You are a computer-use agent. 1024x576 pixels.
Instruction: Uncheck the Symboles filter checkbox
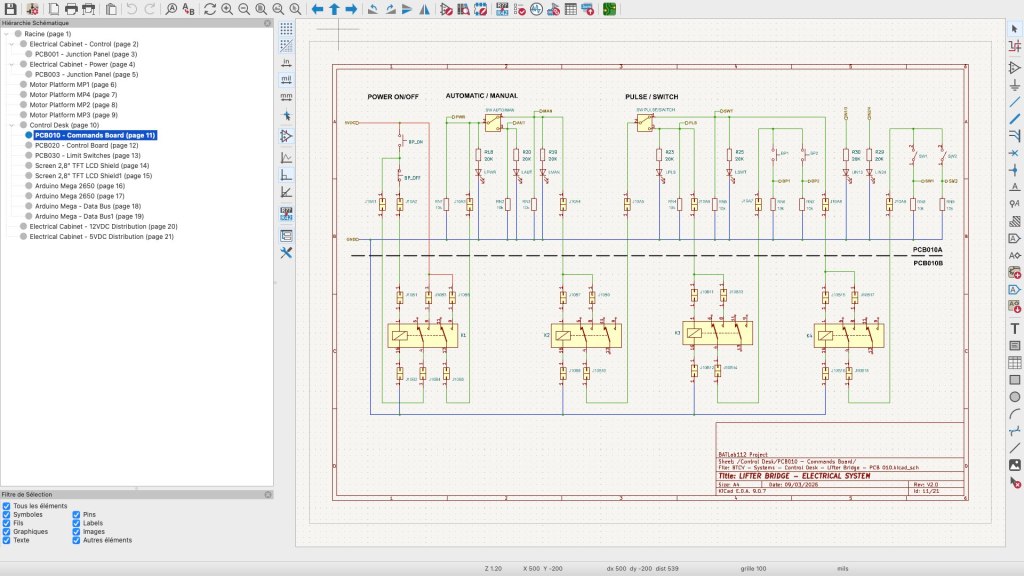[7, 515]
